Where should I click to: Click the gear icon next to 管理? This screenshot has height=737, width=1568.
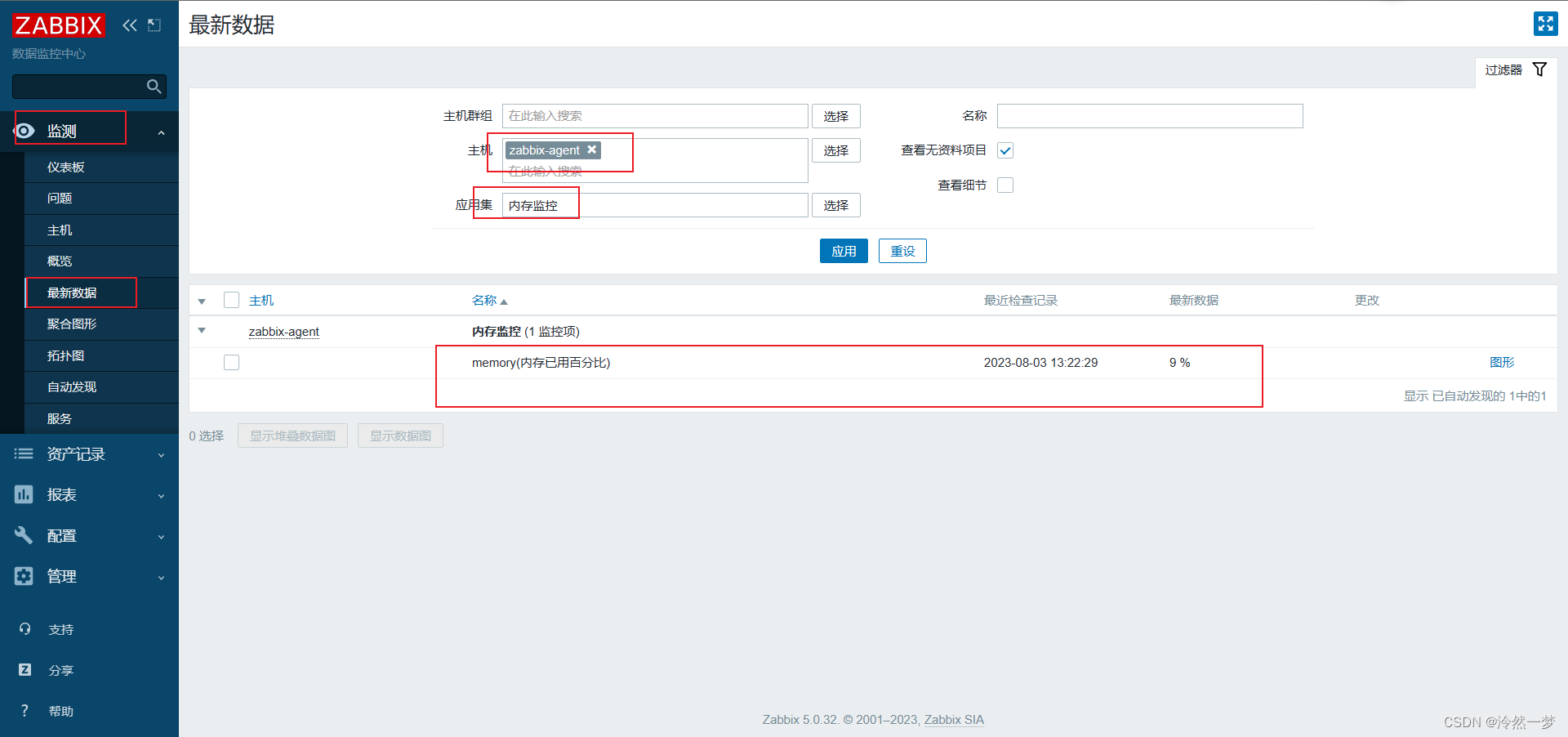pyautogui.click(x=24, y=576)
